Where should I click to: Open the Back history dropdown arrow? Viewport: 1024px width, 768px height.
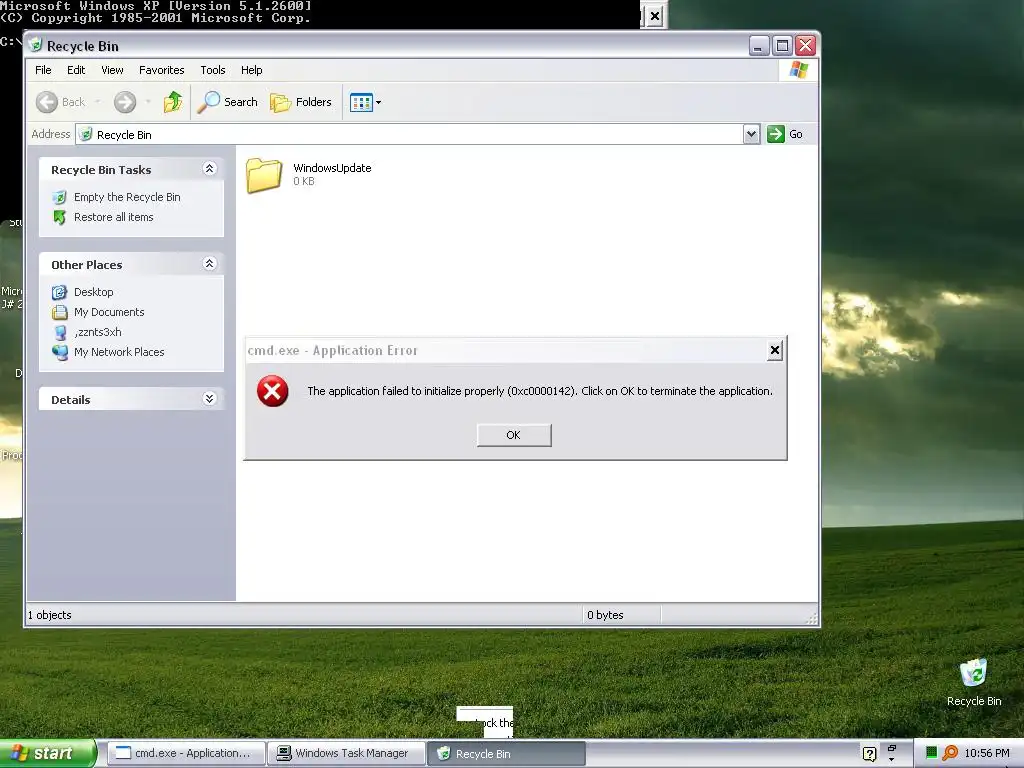tap(97, 102)
